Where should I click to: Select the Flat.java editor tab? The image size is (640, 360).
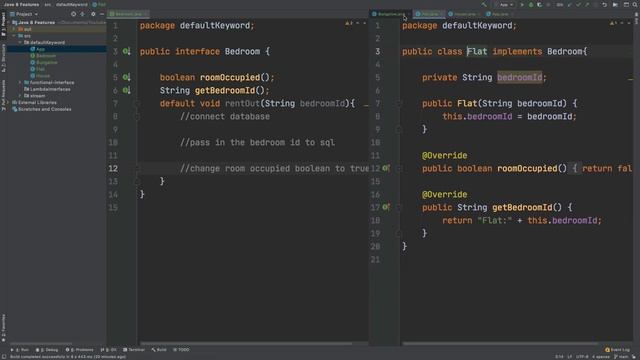tap(429, 14)
